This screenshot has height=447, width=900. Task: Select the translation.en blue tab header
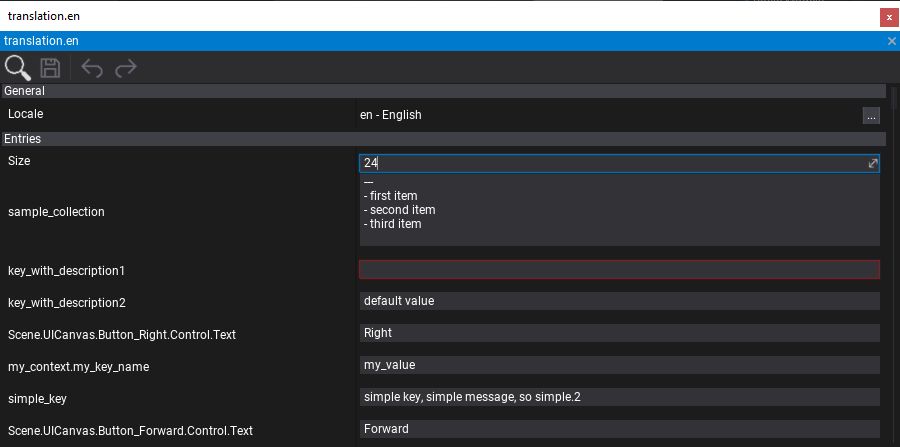pos(450,41)
